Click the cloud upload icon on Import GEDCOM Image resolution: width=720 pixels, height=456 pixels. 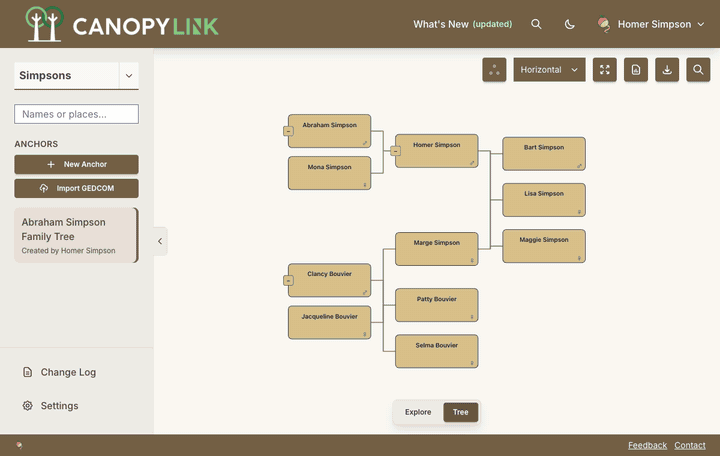pos(44,188)
